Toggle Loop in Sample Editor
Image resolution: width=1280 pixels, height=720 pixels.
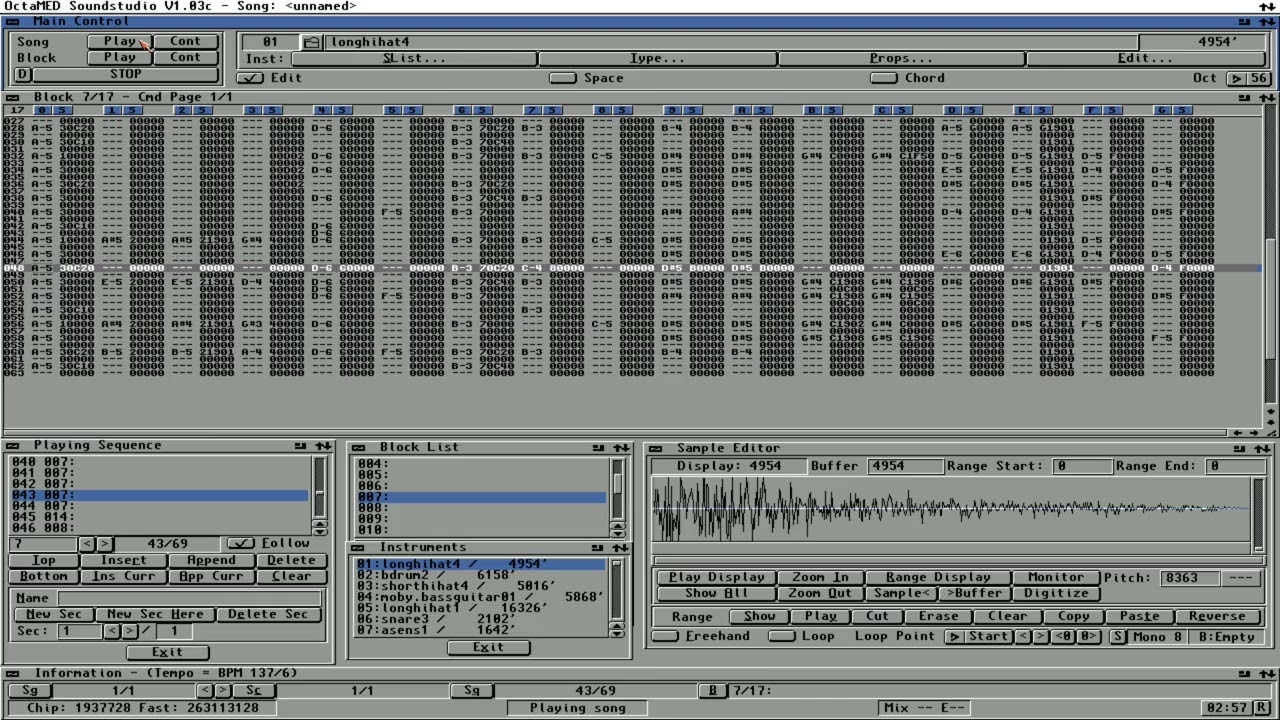tap(782, 637)
